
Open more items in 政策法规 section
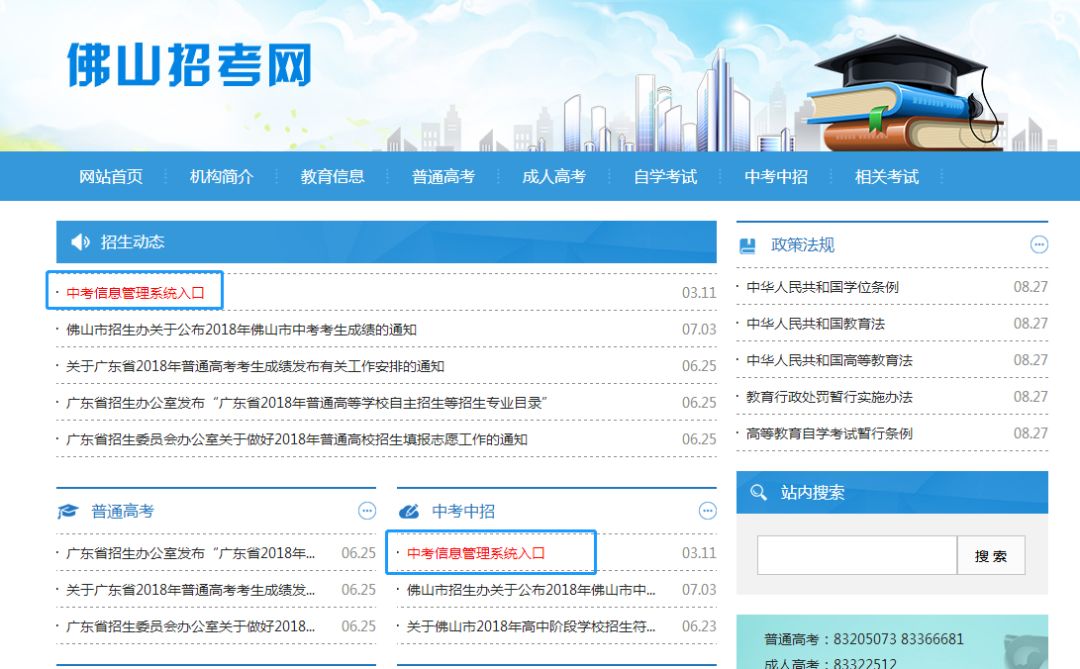(x=1039, y=245)
